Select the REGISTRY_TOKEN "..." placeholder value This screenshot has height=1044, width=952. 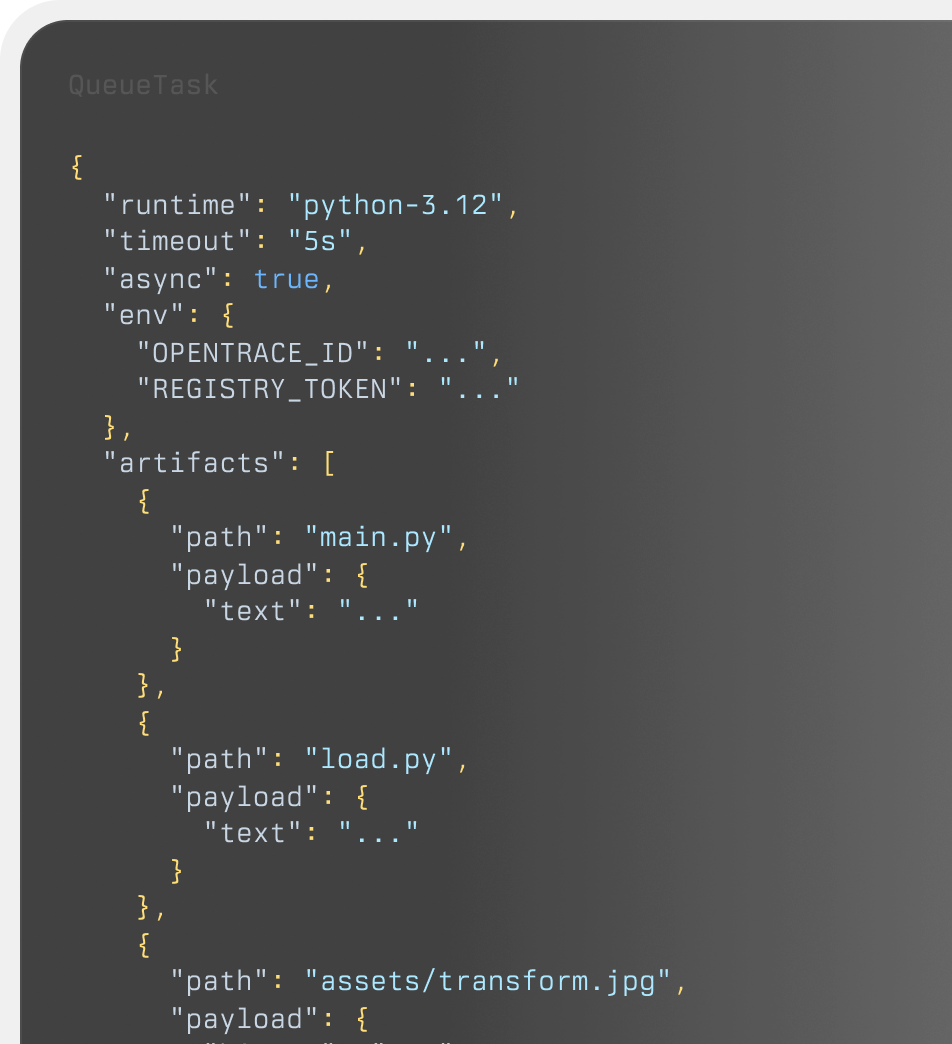[479, 389]
